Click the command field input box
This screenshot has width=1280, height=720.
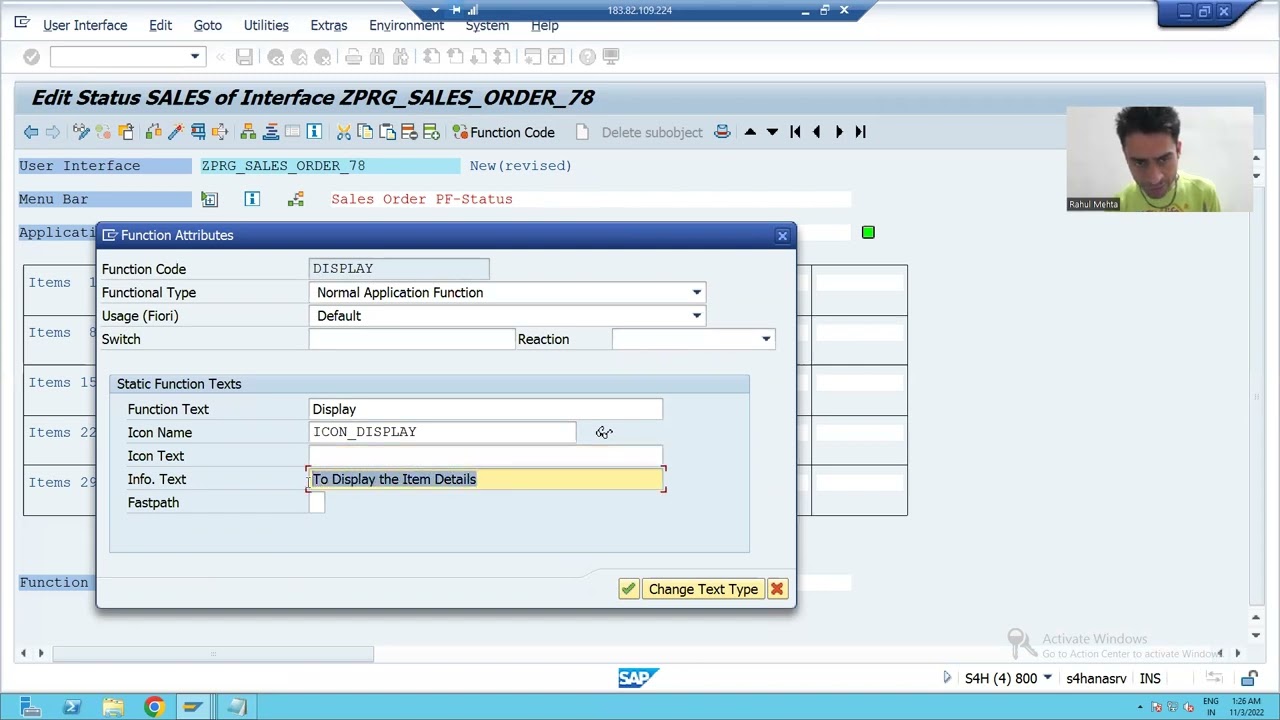point(119,57)
